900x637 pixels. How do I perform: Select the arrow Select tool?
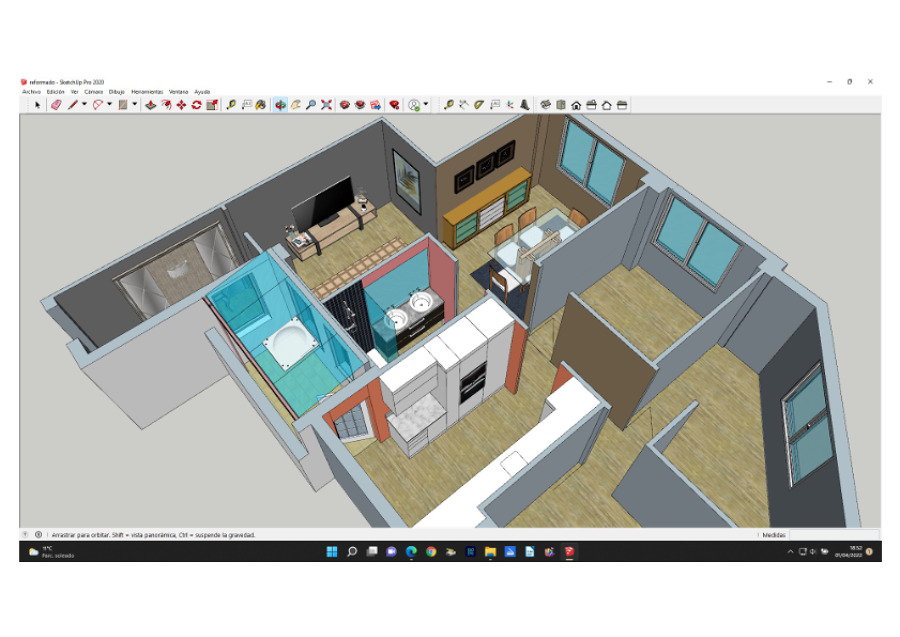(38, 104)
